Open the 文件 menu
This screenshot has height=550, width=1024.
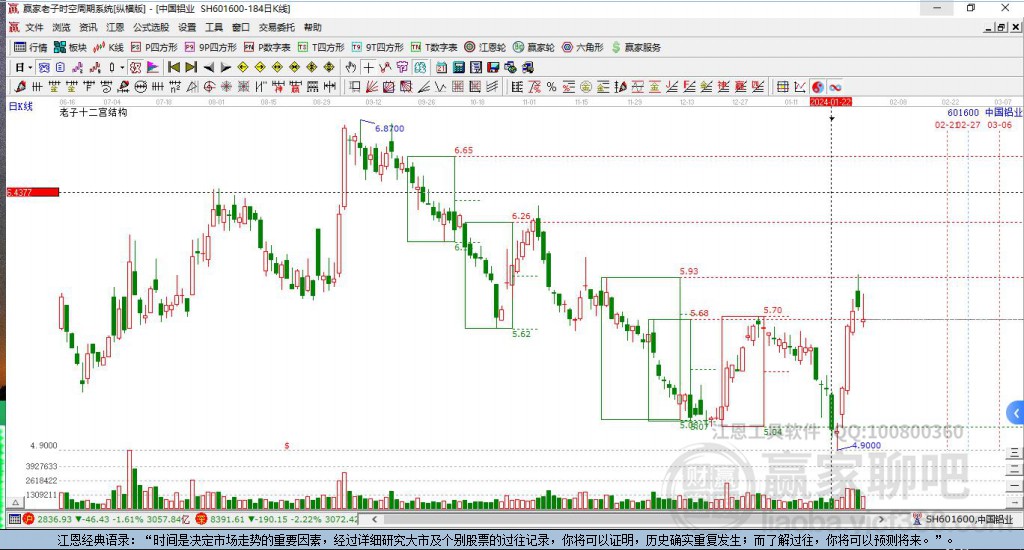point(34,27)
